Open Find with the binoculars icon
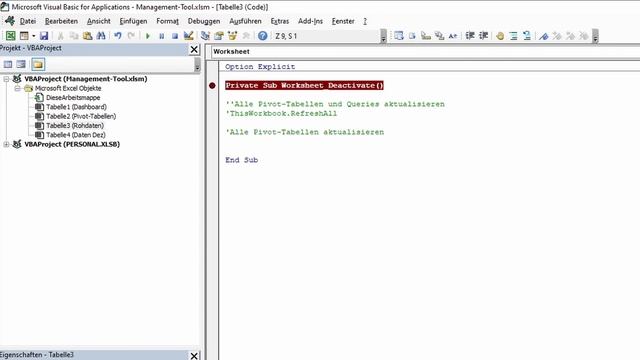 pyautogui.click(x=101, y=36)
